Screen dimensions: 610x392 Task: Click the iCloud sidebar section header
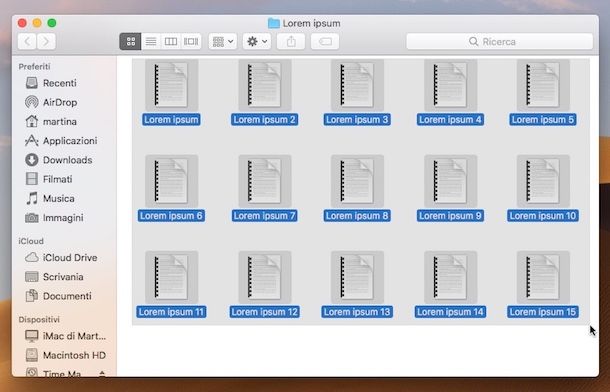[x=31, y=241]
